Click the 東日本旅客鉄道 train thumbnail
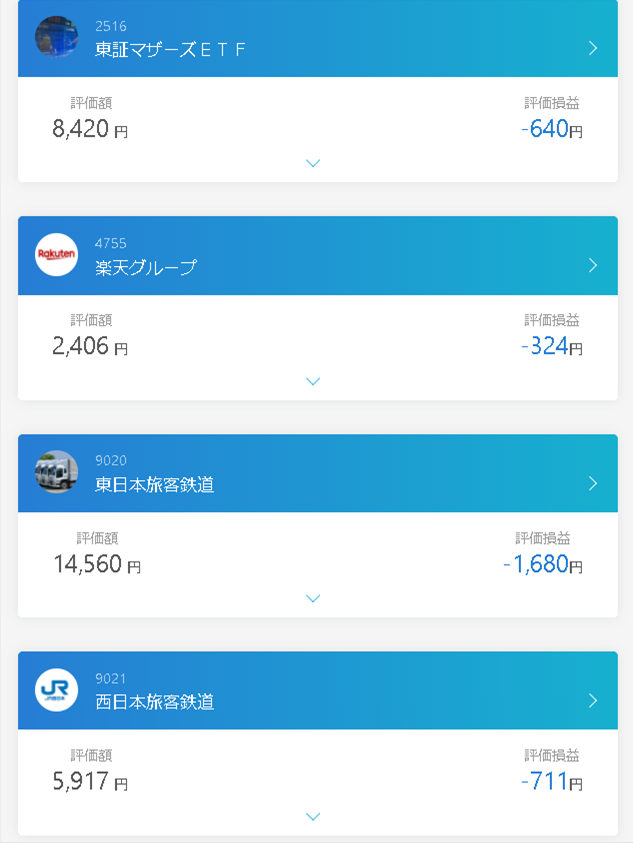This screenshot has height=843, width=633. click(56, 472)
